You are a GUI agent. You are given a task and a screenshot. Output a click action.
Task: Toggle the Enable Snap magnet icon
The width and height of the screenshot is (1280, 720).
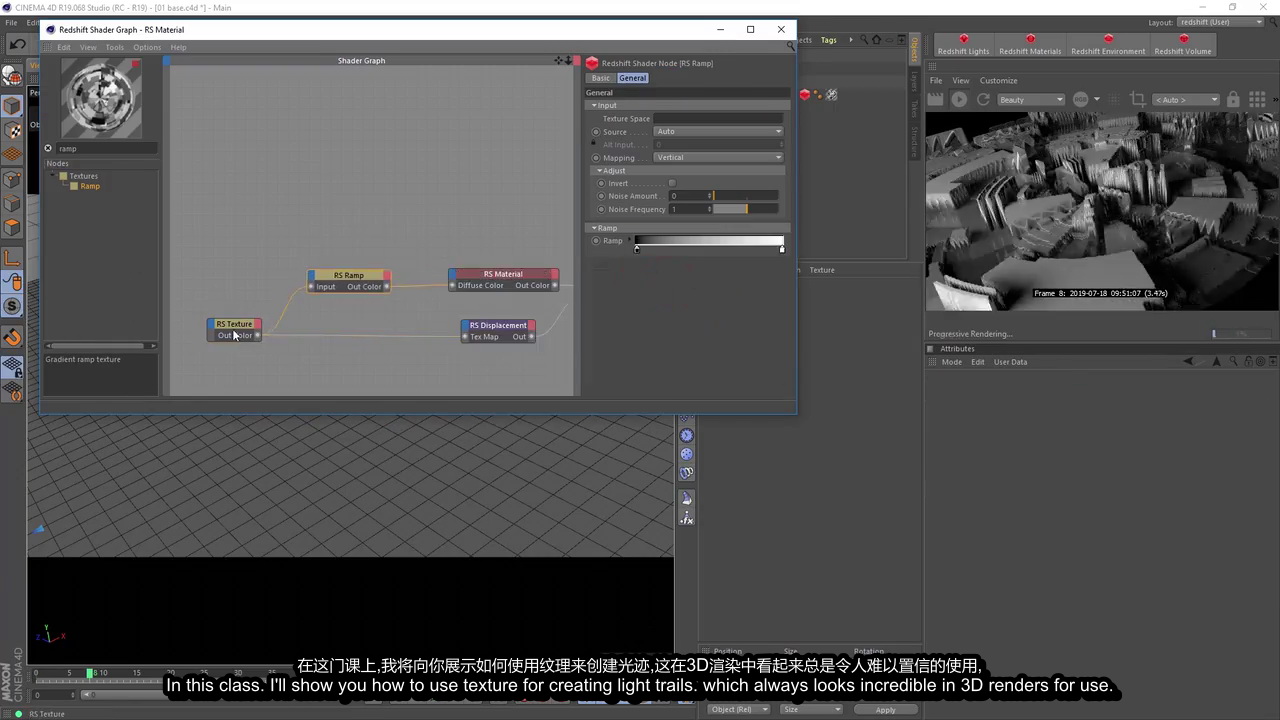12,337
